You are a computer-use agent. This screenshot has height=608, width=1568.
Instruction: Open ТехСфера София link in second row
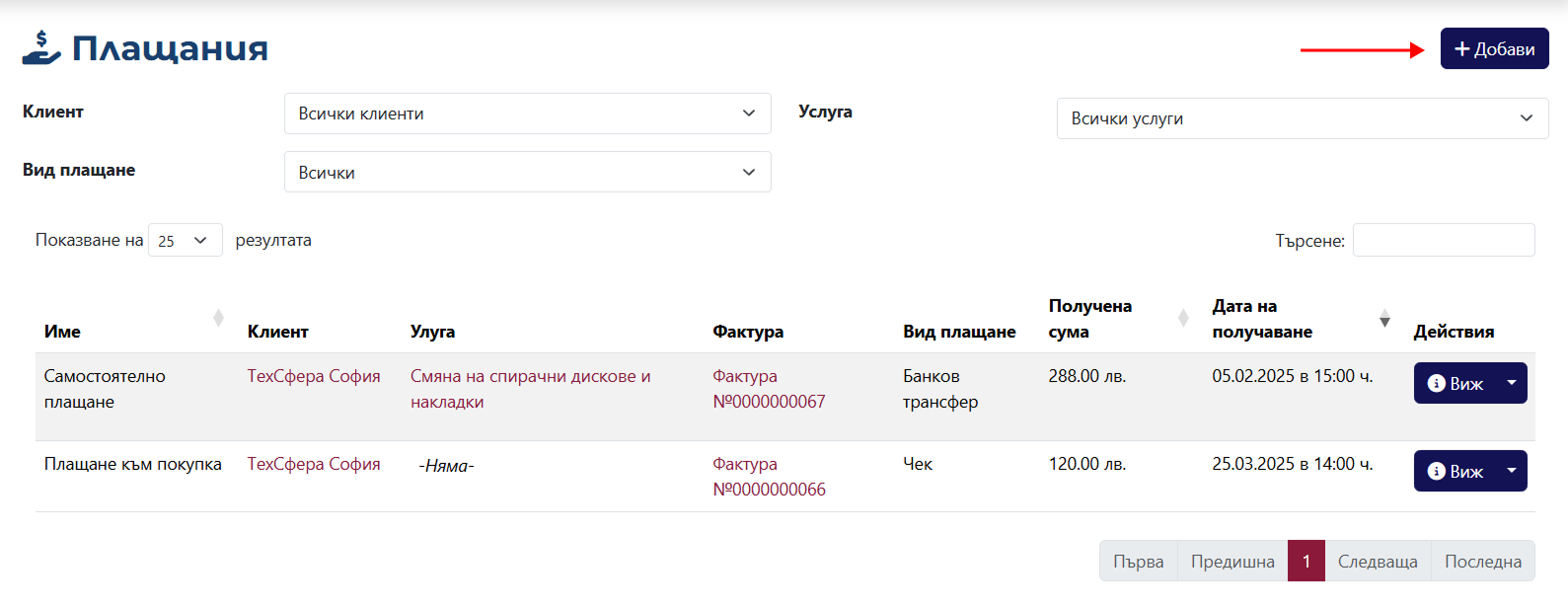coord(314,464)
